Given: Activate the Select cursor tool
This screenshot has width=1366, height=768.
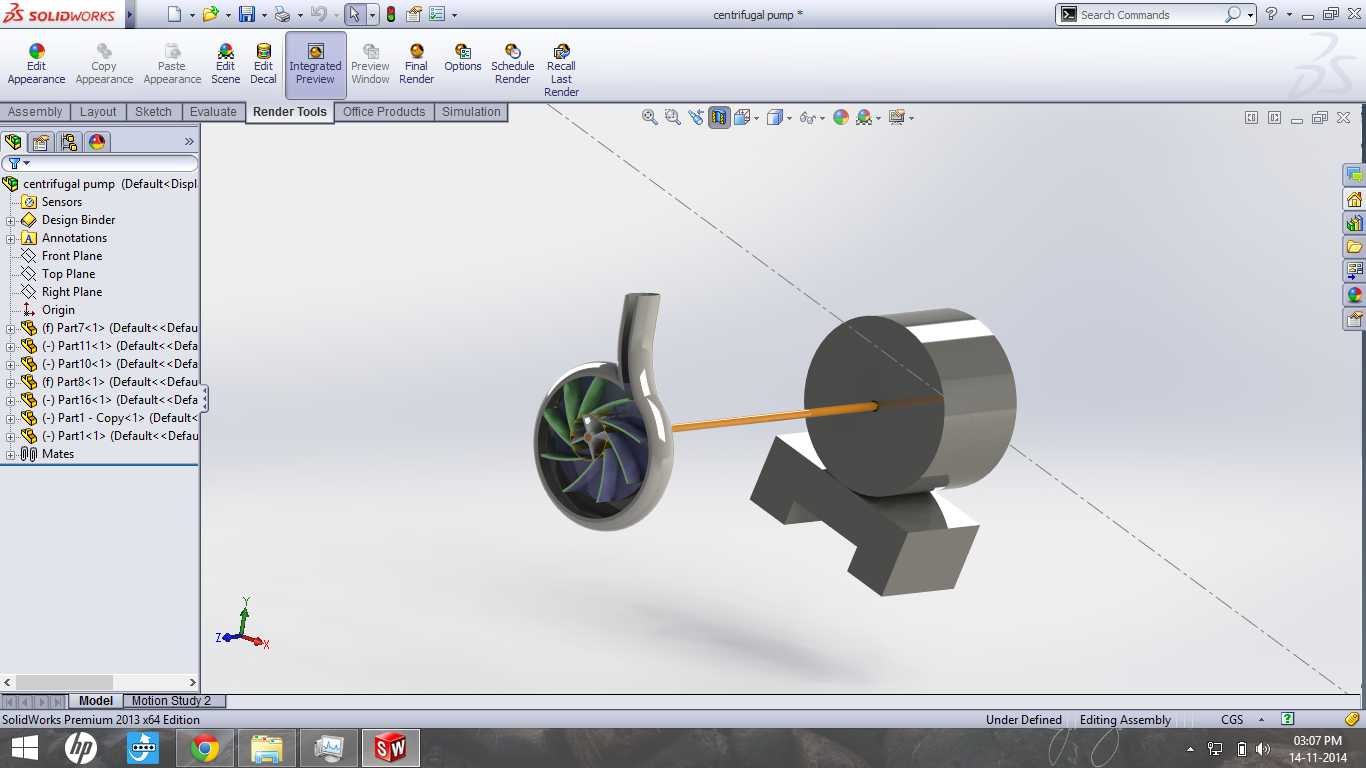Looking at the screenshot, I should pyautogui.click(x=354, y=14).
